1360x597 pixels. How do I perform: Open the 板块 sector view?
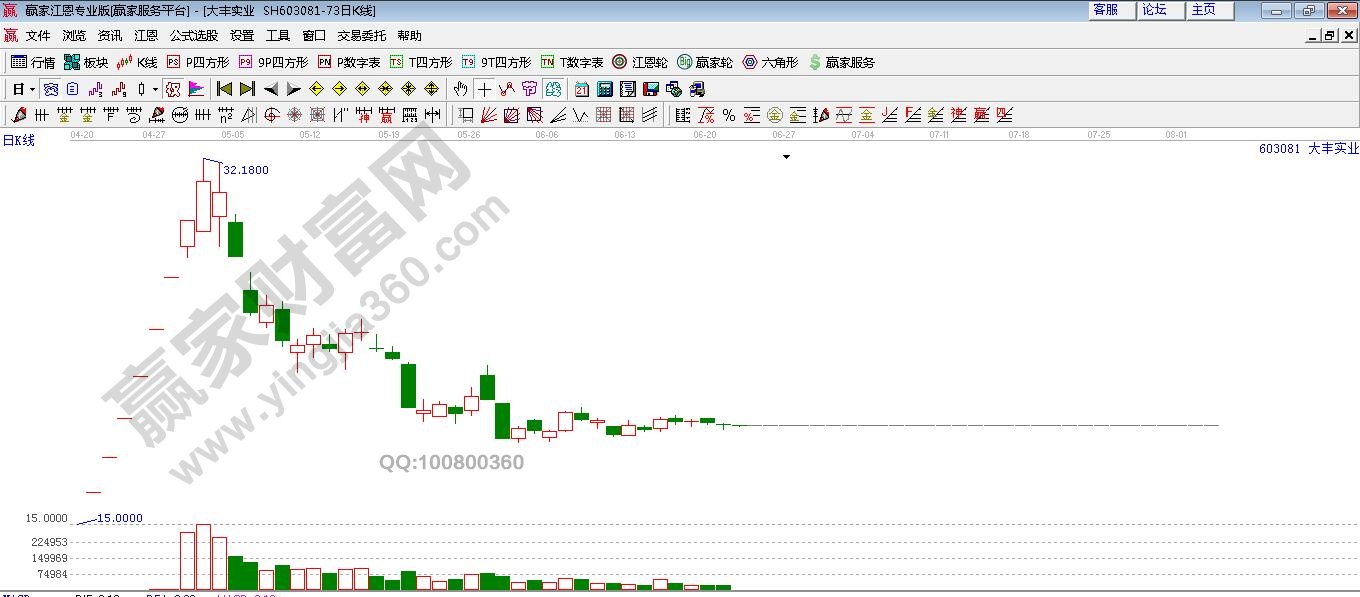(x=86, y=62)
